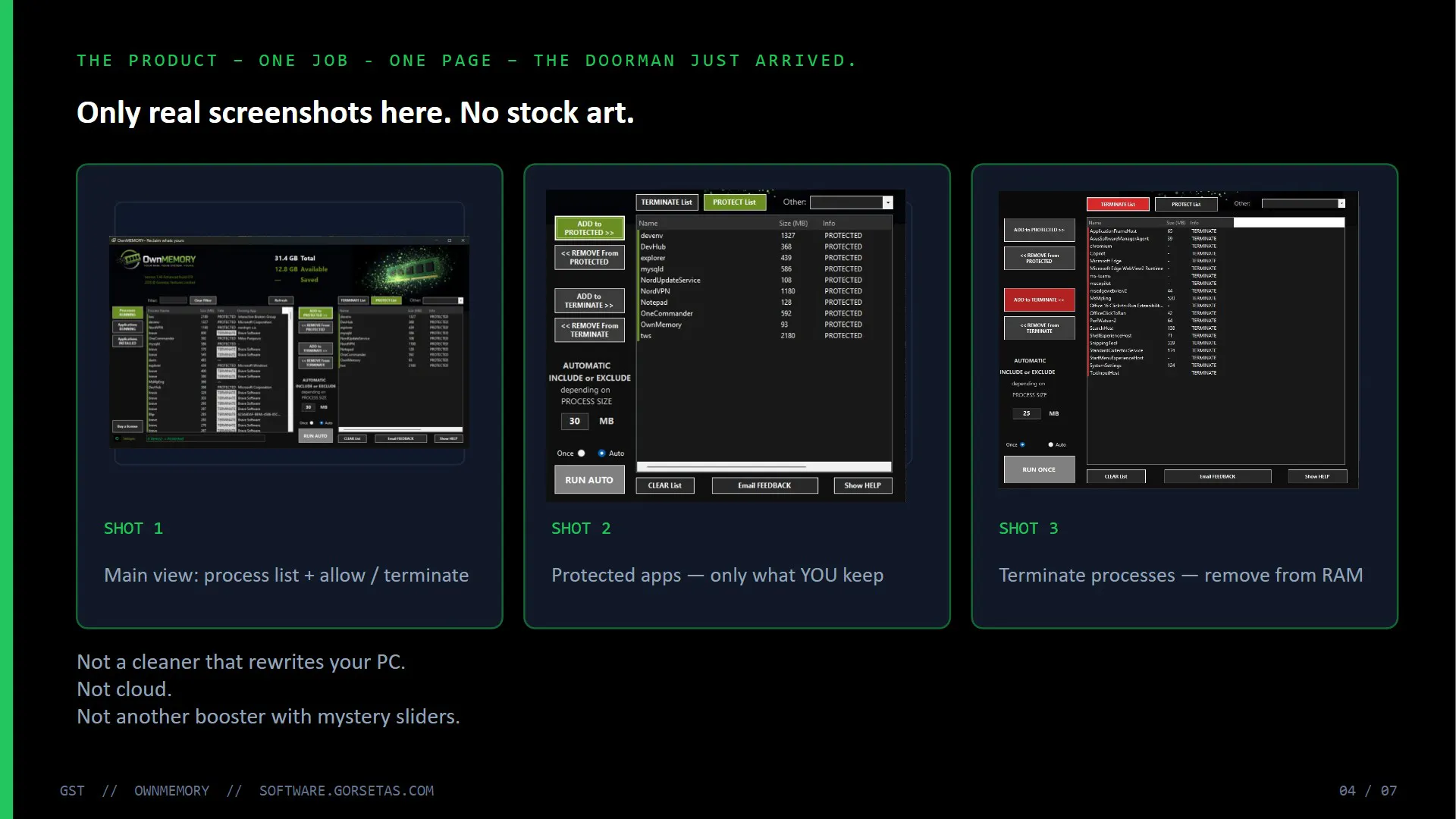Select the mysqld row in Shot 2
Viewport: 1456px width, 819px height.
coord(764,269)
